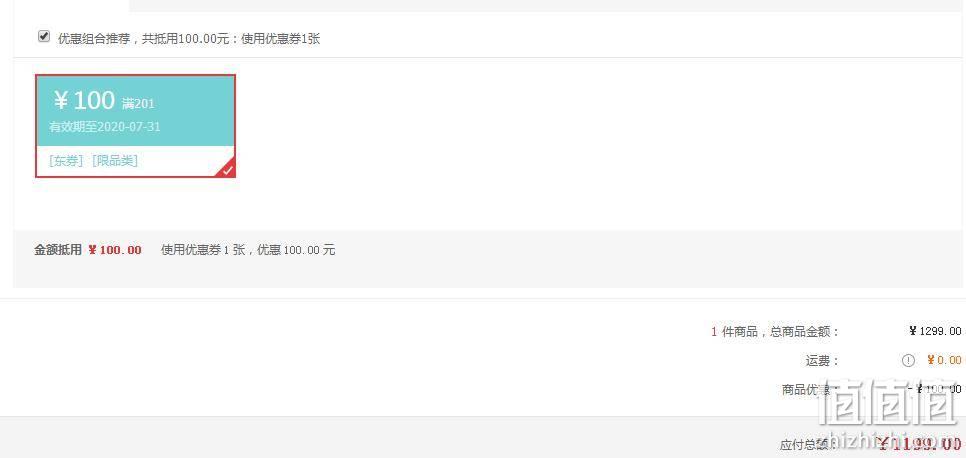Click the [限品类] tag on the coupon

[x=115, y=161]
